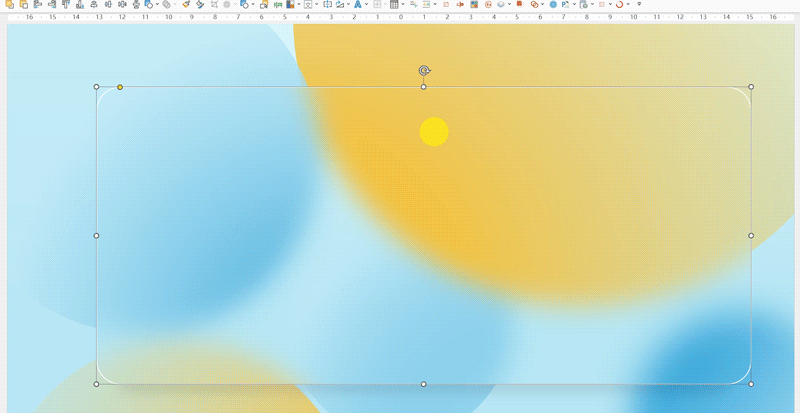Select the Format Painter brush icon

click(x=186, y=4)
